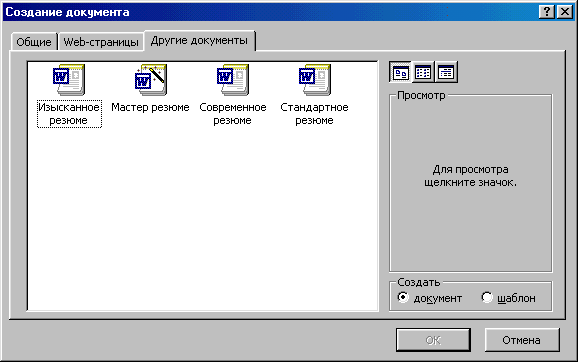Click the Отмена button
578x362 pixels.
522,340
